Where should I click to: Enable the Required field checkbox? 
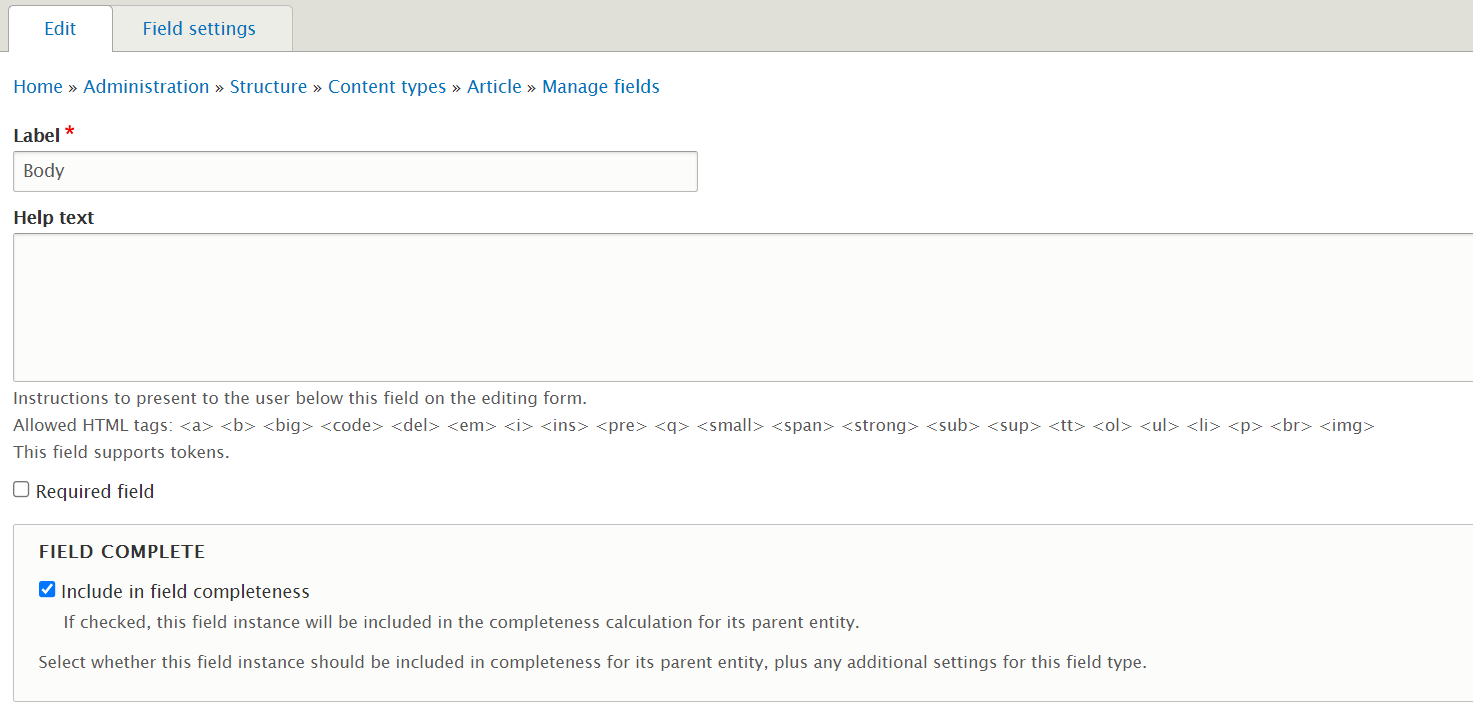click(21, 489)
